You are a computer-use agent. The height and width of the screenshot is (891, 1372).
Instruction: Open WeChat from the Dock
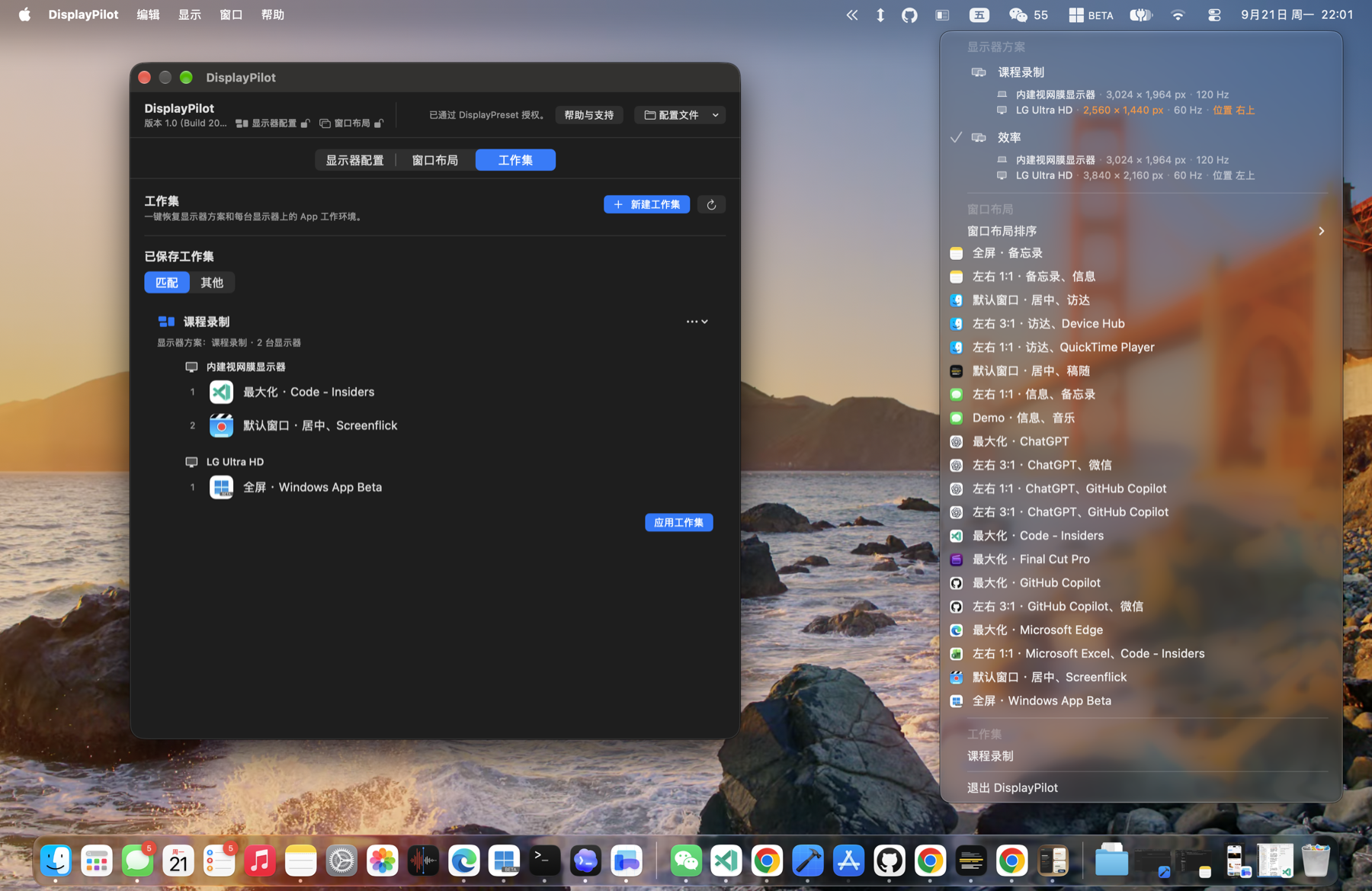686,861
